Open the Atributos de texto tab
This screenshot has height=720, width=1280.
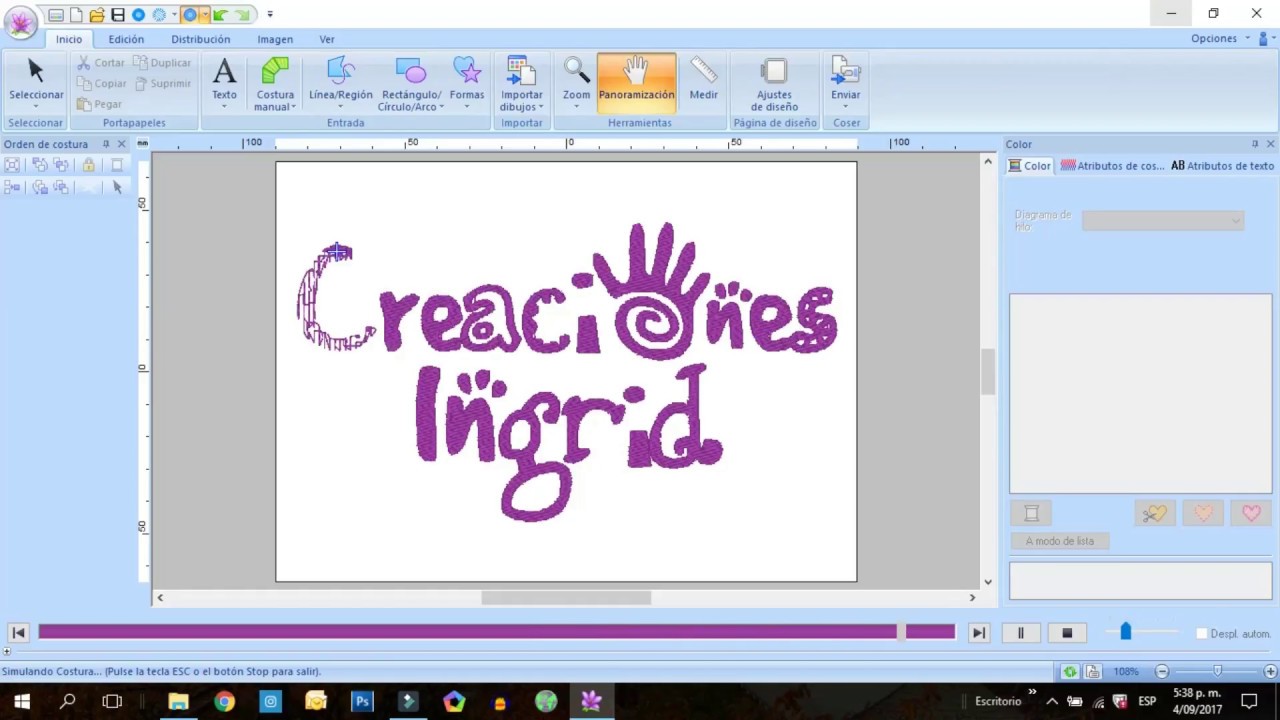1222,166
